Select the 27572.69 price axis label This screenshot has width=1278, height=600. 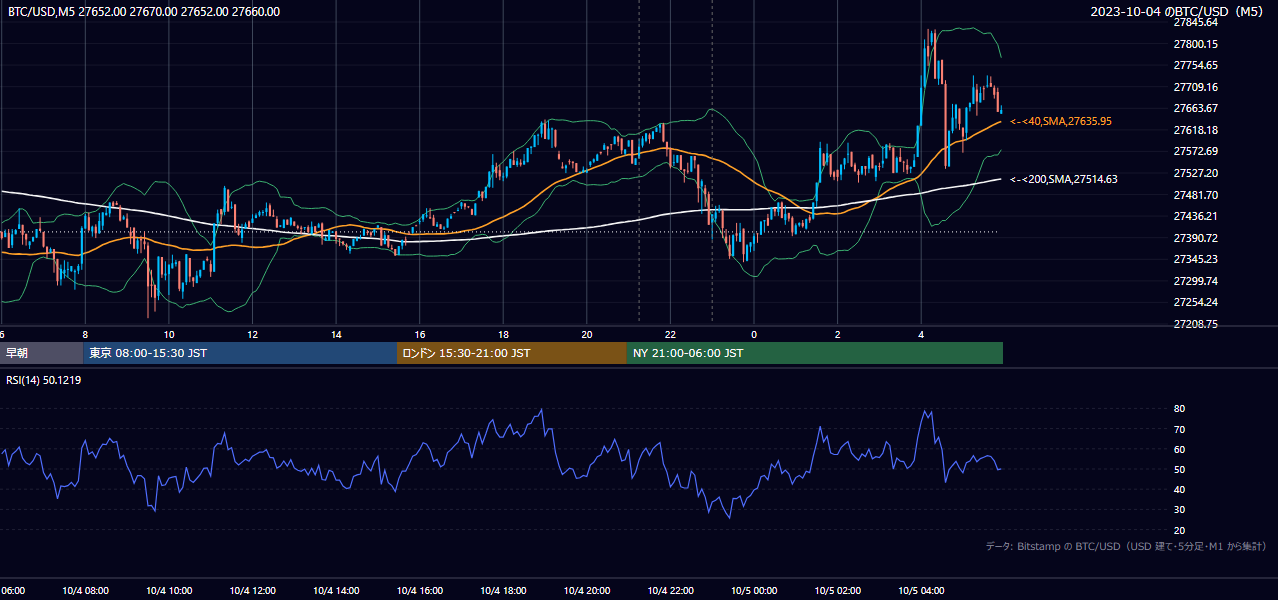coord(1195,151)
